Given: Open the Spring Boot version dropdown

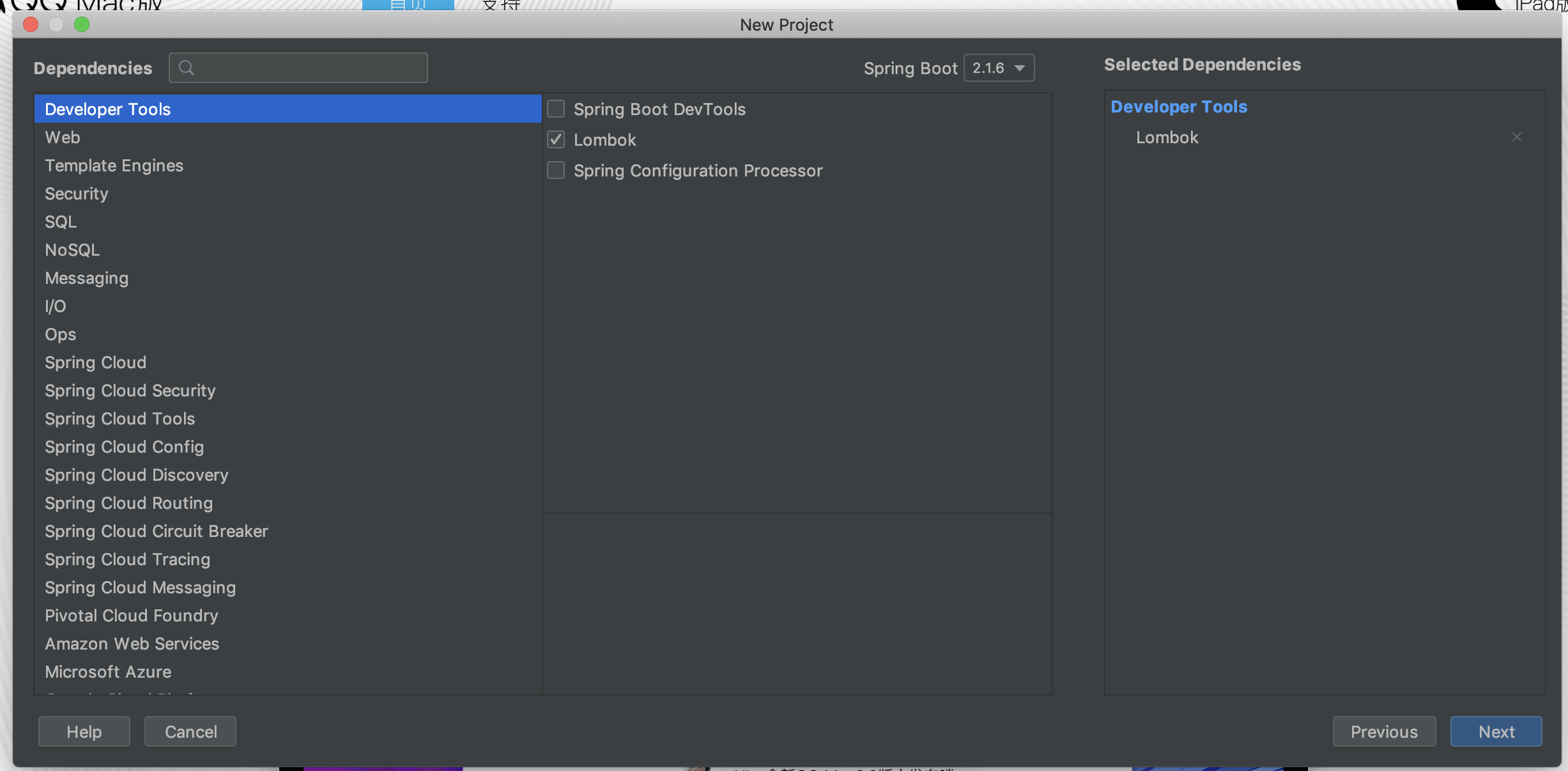Looking at the screenshot, I should coord(999,68).
